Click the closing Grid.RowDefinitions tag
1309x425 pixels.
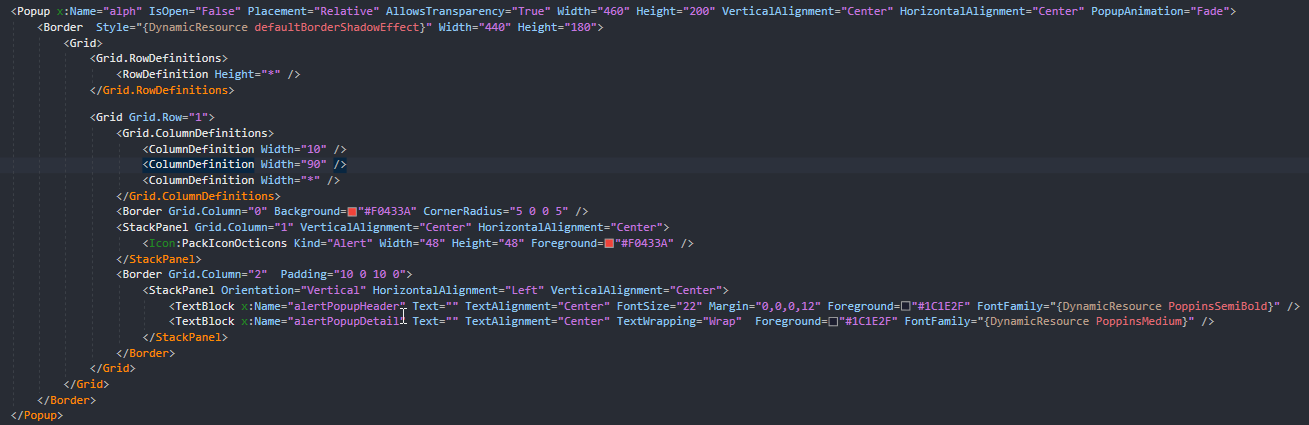pyautogui.click(x=163, y=91)
